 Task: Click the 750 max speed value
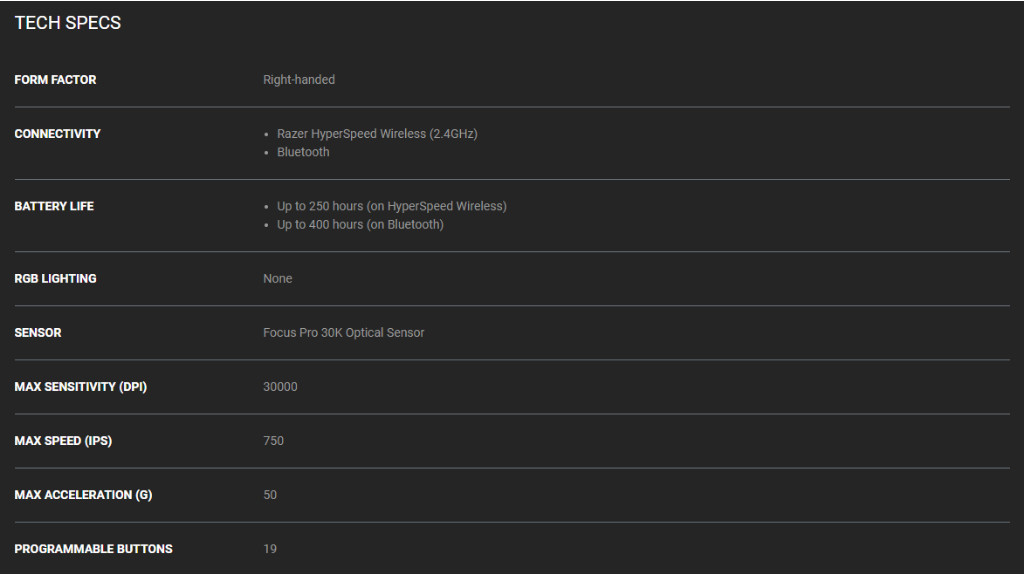pyautogui.click(x=273, y=441)
